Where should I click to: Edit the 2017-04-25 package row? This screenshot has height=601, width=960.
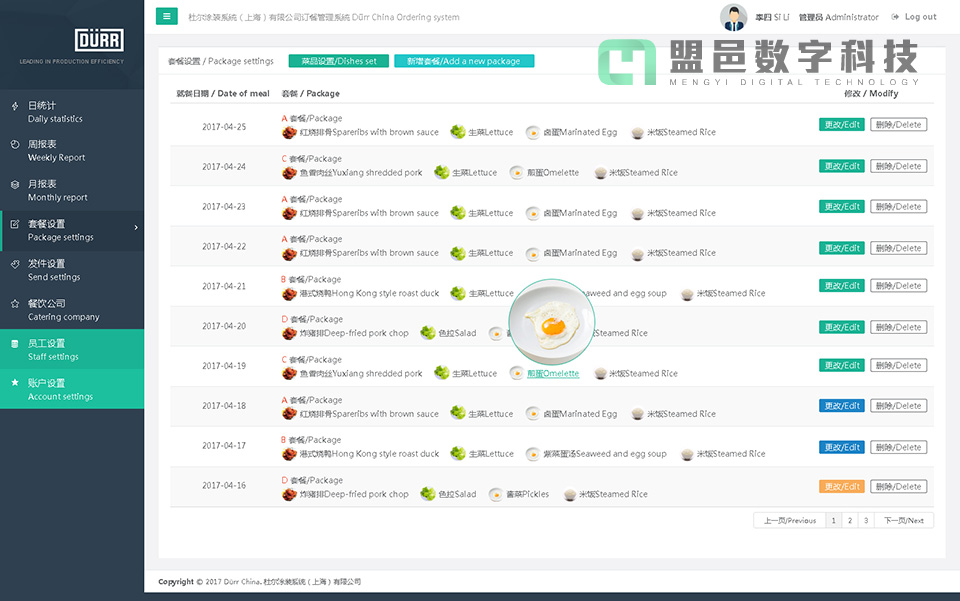pyautogui.click(x=841, y=125)
